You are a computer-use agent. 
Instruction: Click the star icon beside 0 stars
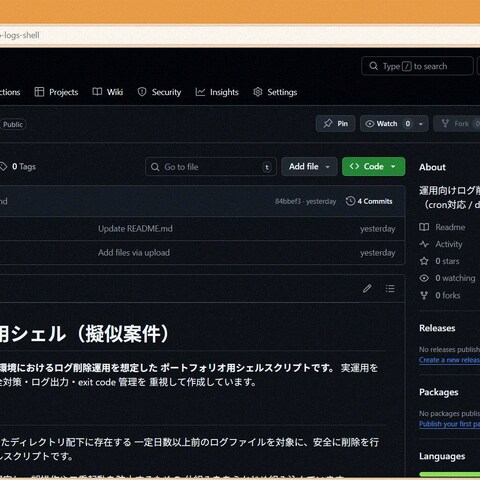pos(424,261)
